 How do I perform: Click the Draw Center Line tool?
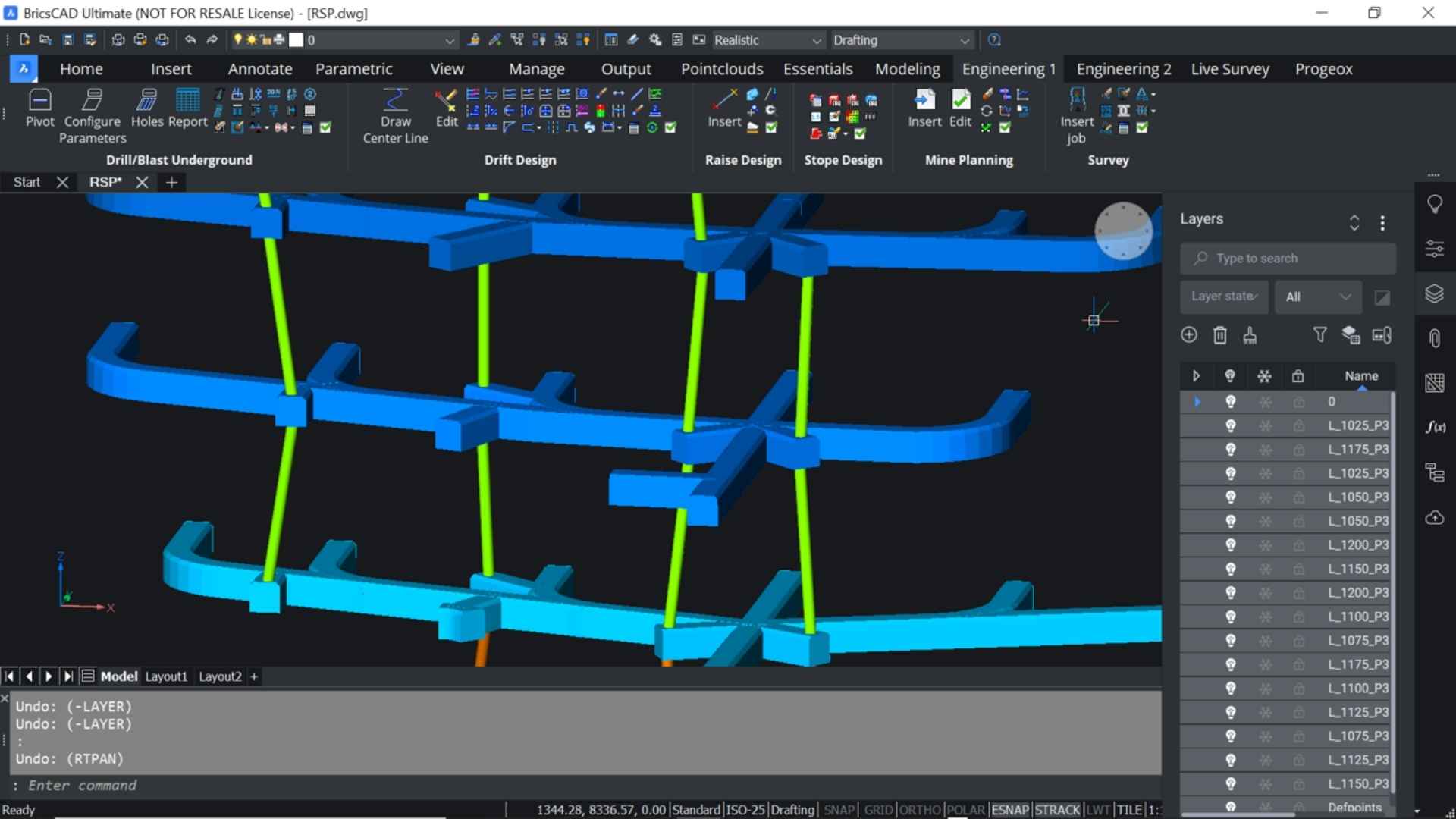(x=395, y=102)
